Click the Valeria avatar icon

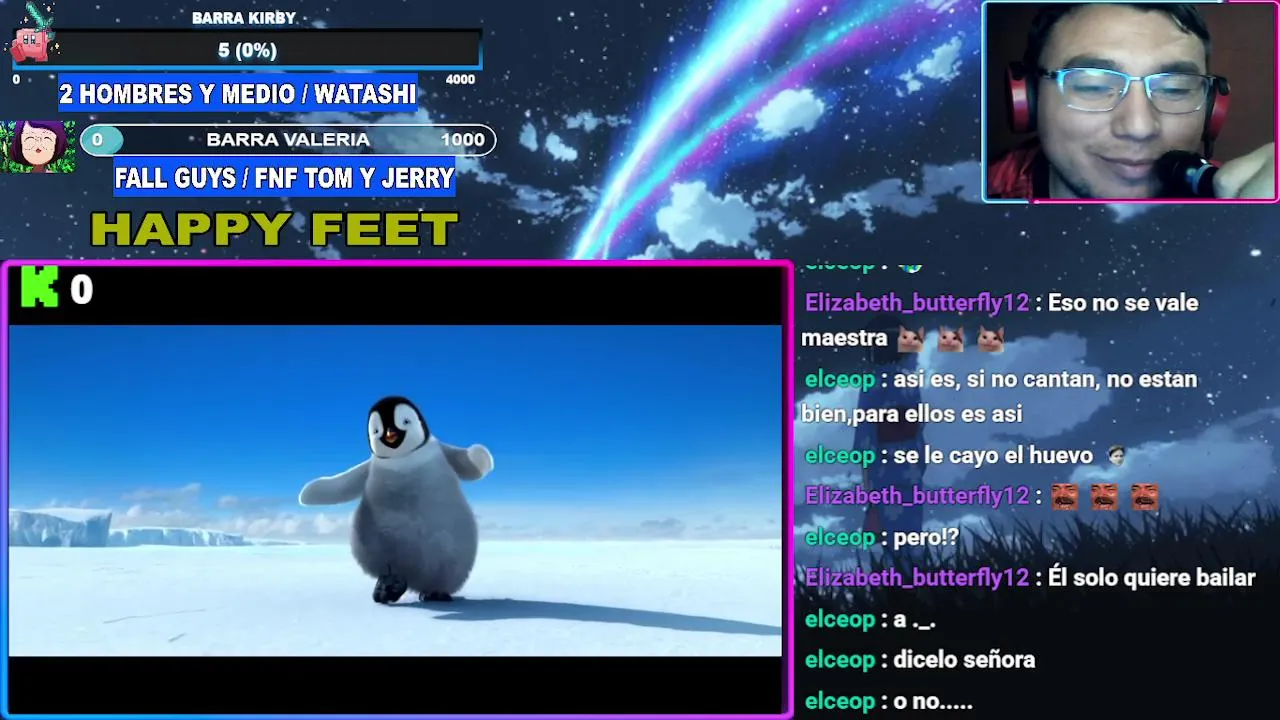coord(38,147)
